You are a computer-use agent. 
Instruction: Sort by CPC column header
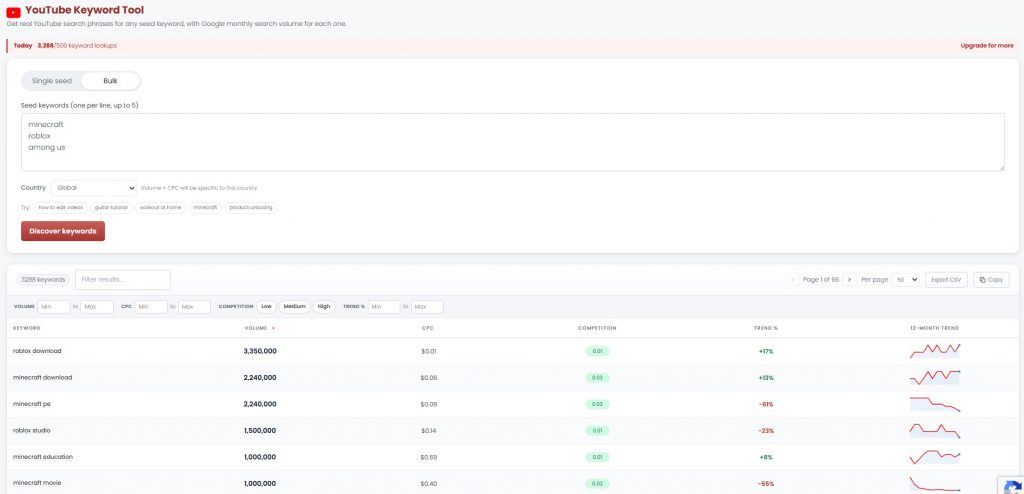click(428, 328)
